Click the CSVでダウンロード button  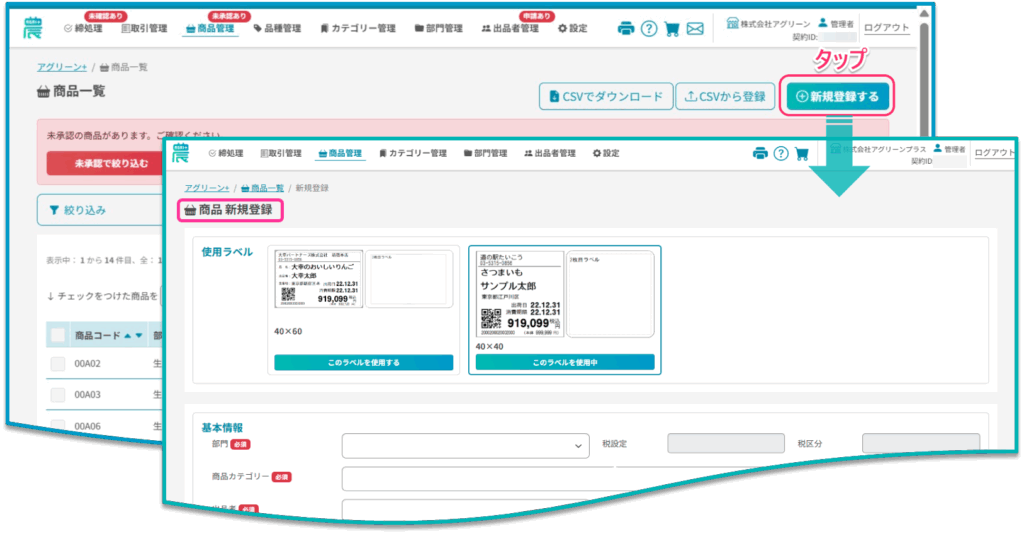(x=604, y=97)
